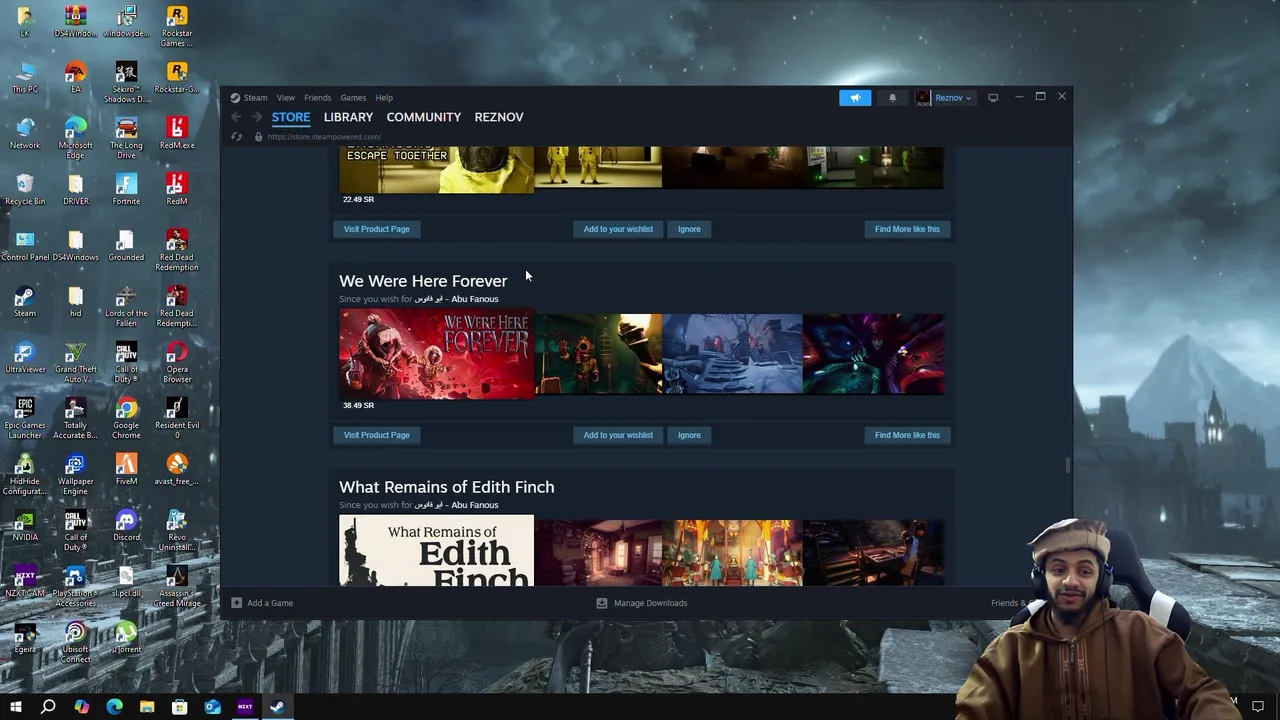Open the EA app desktop icon
Viewport: 1280px width, 720px height.
75,77
